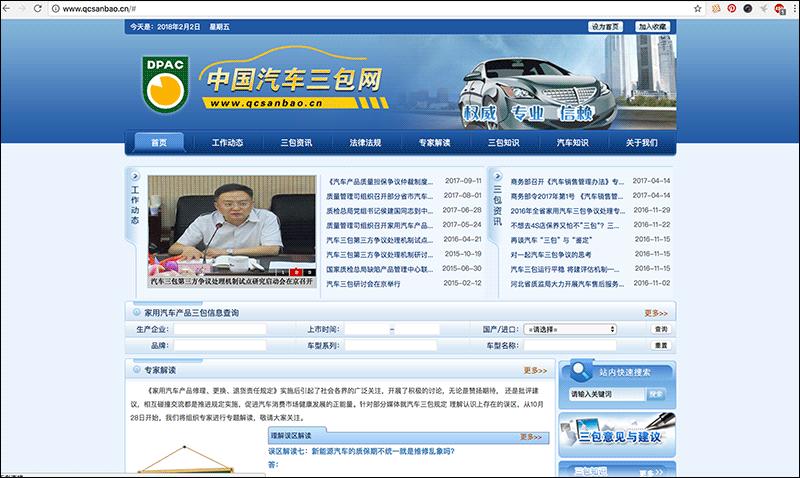Click the magnifier icon in the quick search panel
Image resolution: width=800 pixels, height=478 pixels.
(580, 371)
